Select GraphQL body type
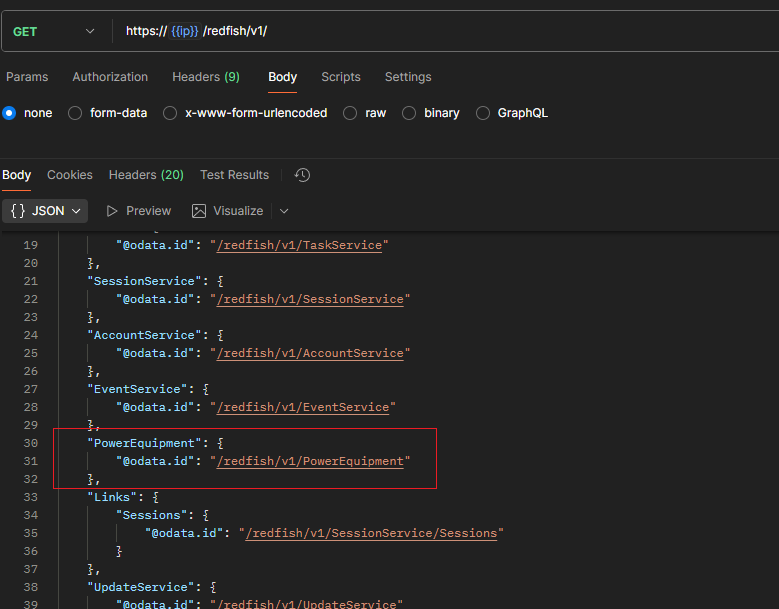779x609 pixels. point(483,113)
